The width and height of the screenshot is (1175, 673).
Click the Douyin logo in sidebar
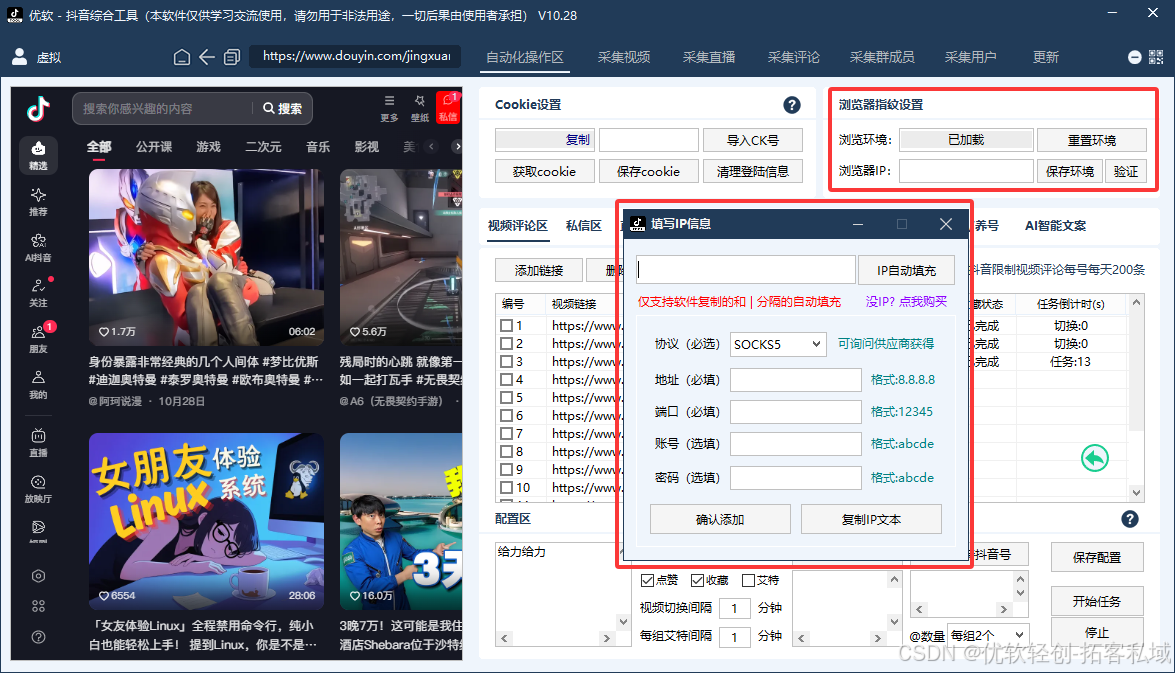pyautogui.click(x=38, y=109)
